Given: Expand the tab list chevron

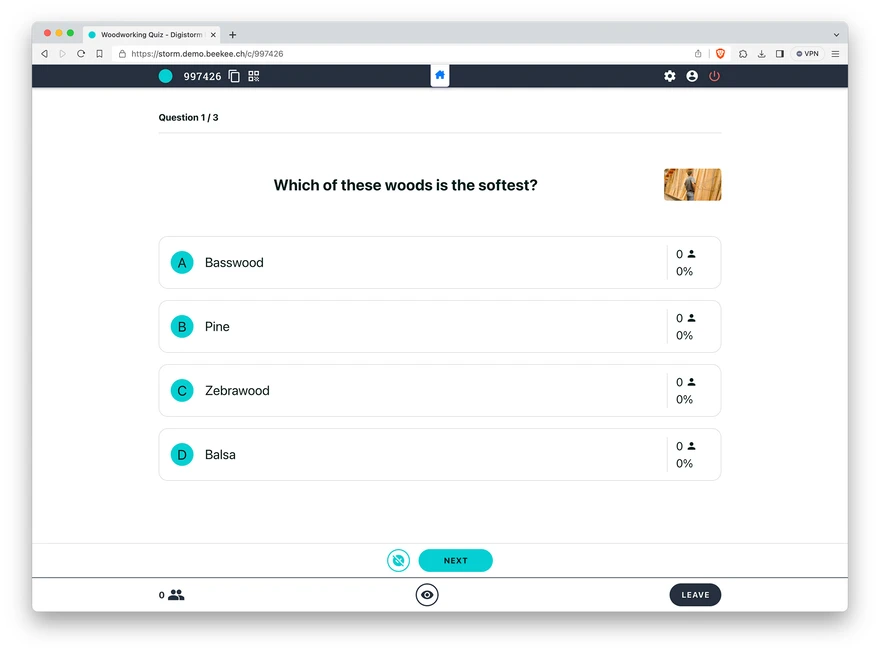Looking at the screenshot, I should click(x=836, y=35).
